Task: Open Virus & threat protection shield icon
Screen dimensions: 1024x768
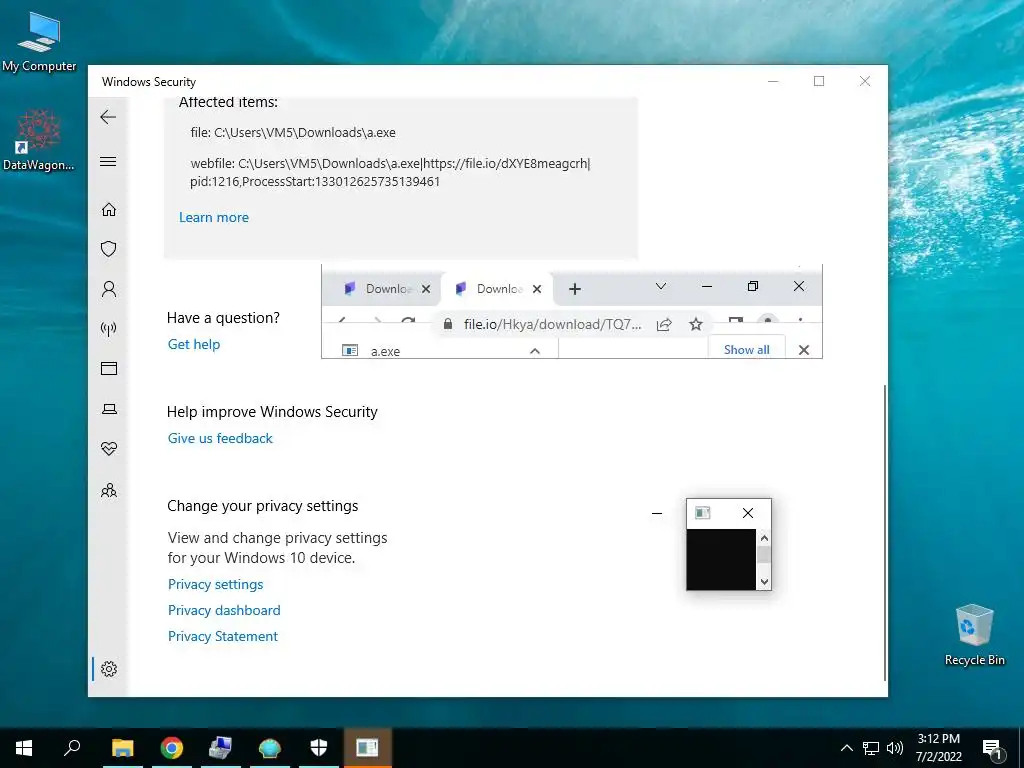Action: 108,249
